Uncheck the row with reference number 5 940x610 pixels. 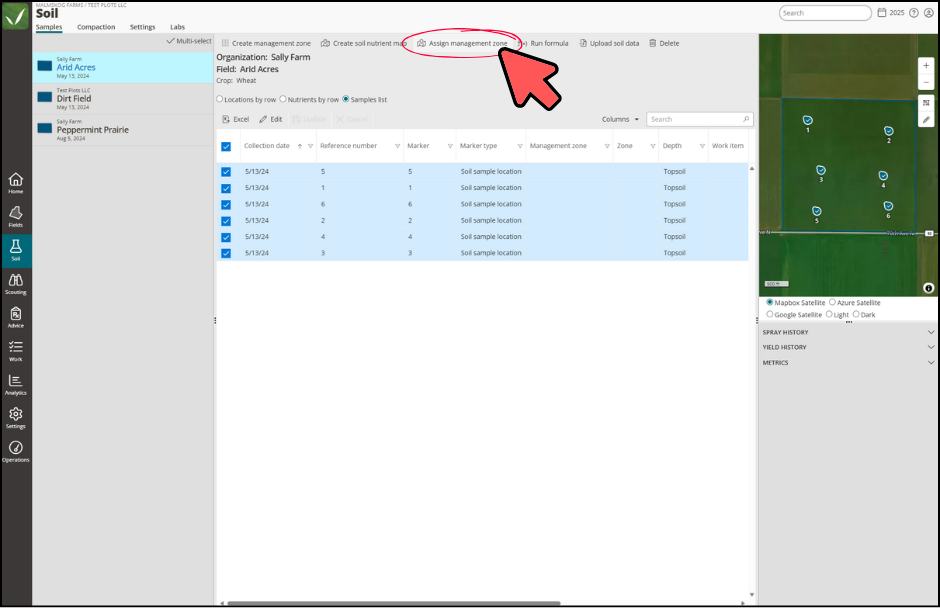point(226,172)
